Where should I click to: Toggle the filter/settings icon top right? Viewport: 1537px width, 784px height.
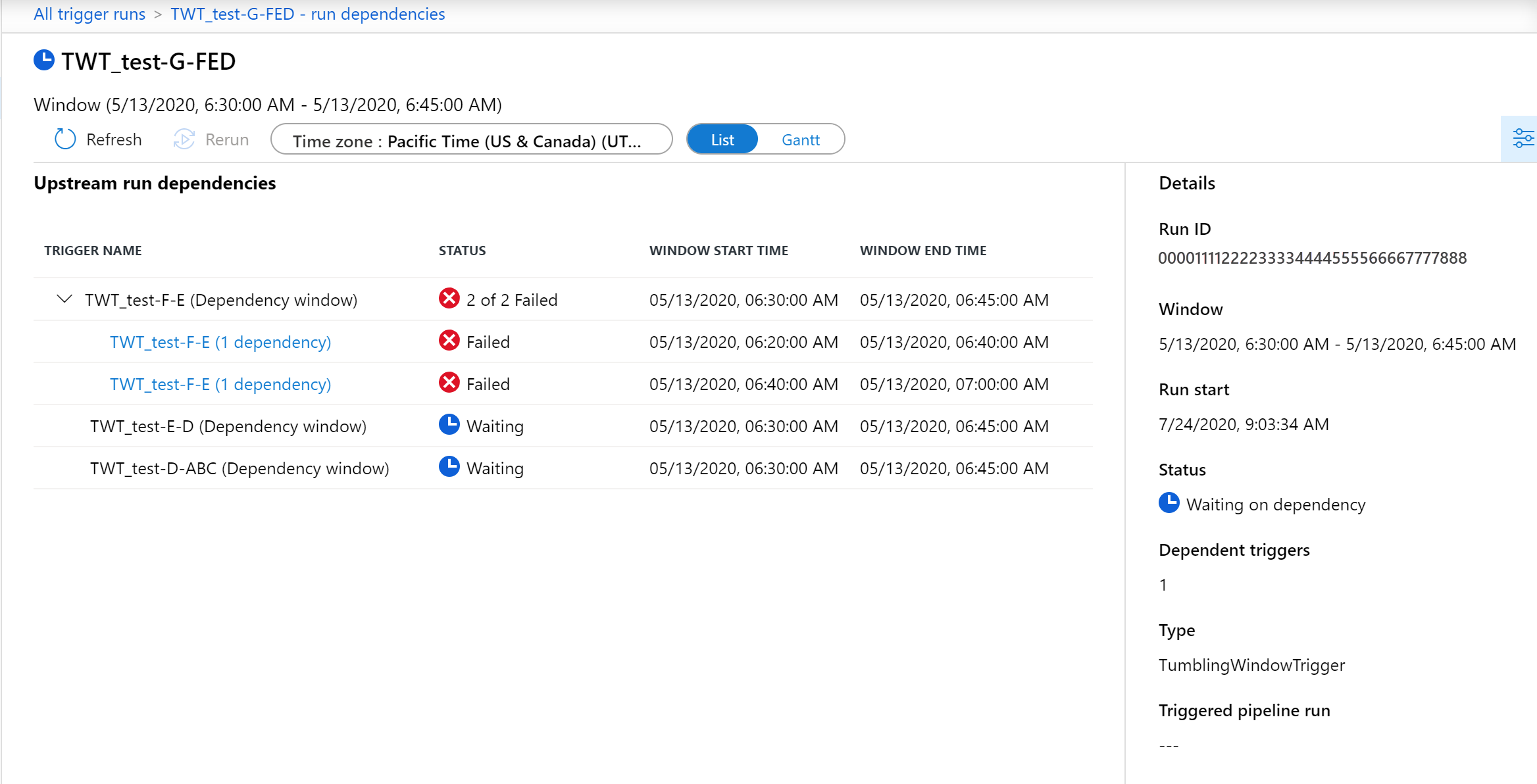tap(1523, 140)
